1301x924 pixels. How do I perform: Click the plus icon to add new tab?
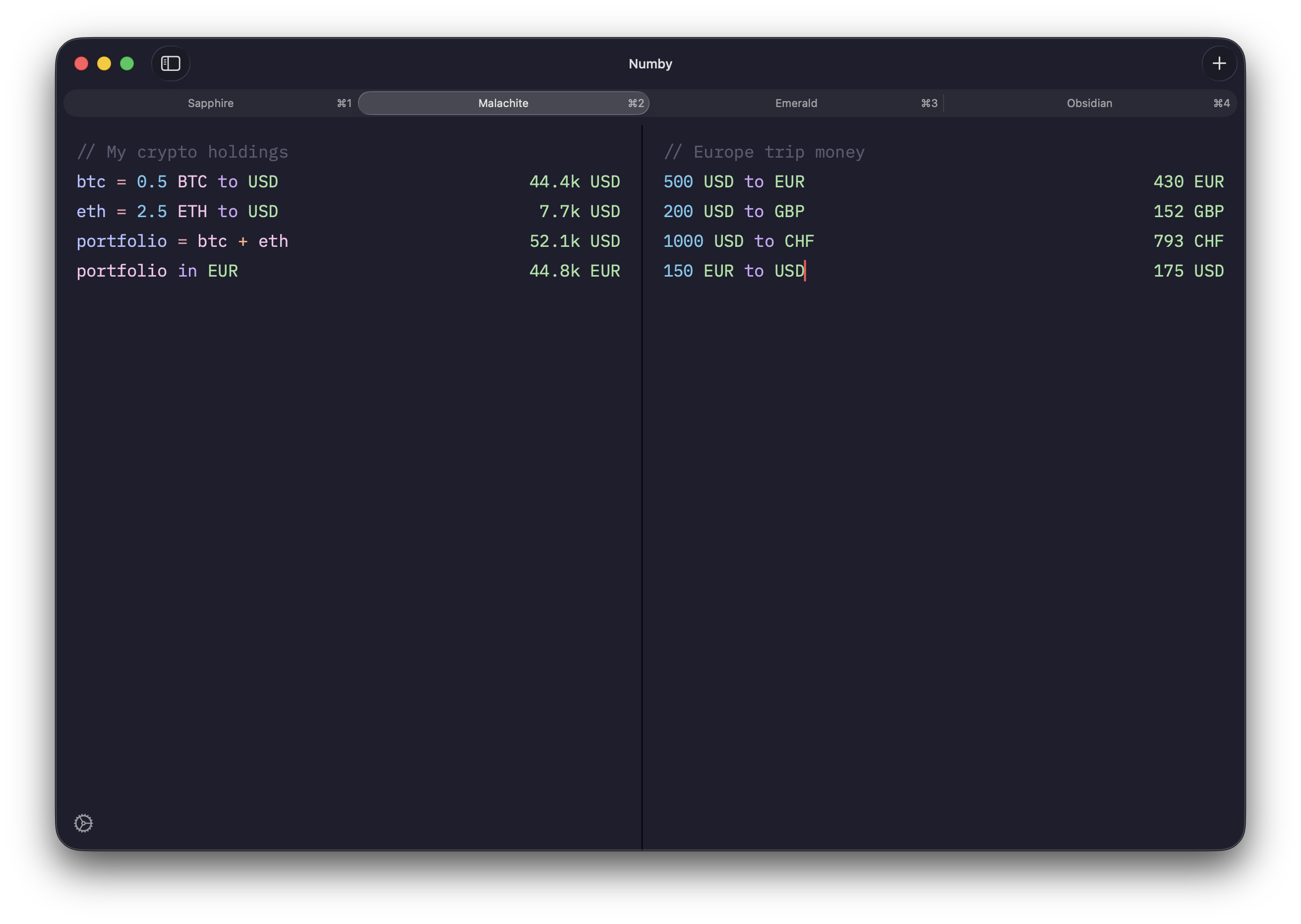(1219, 63)
